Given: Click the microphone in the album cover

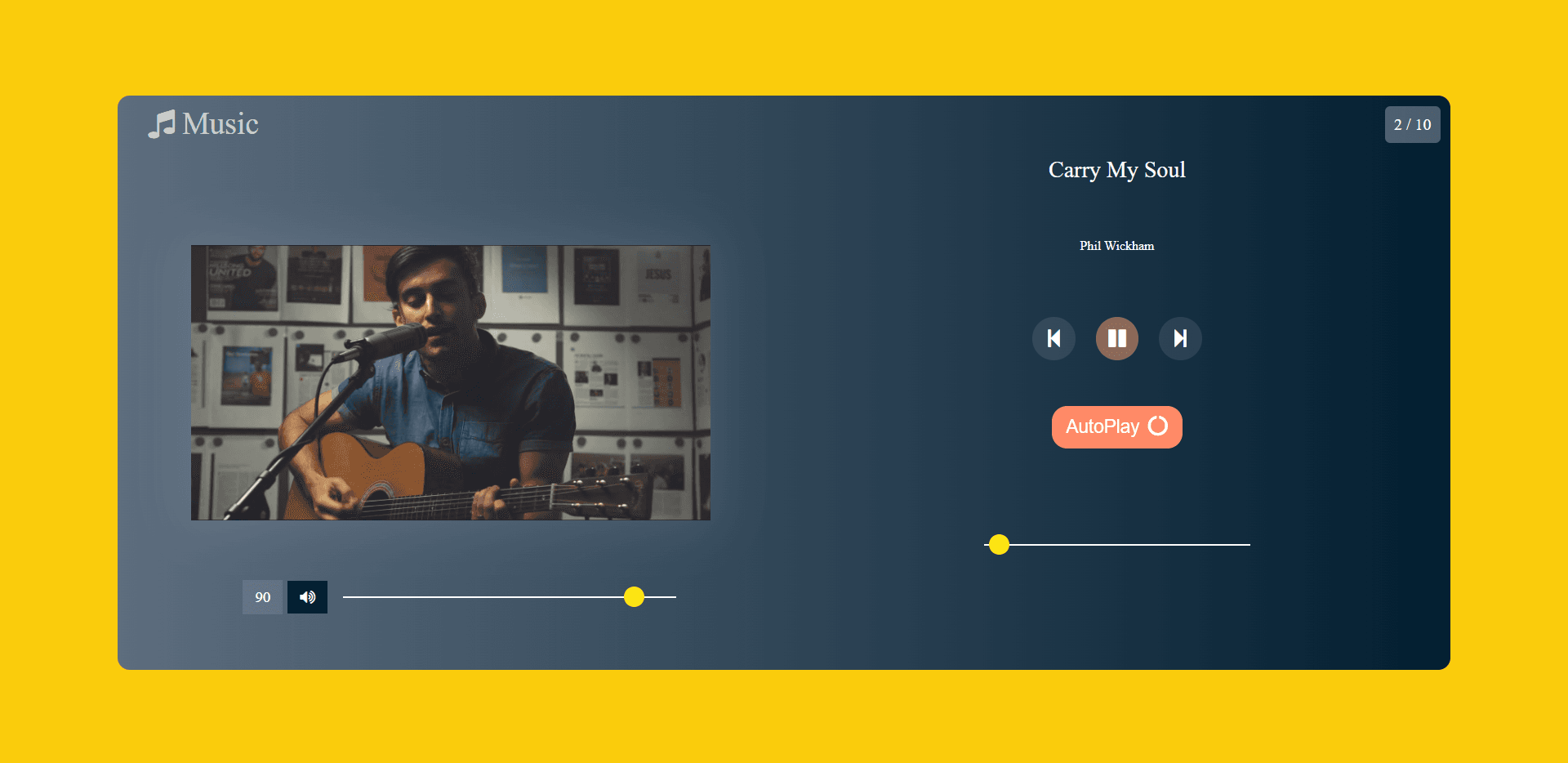Looking at the screenshot, I should point(384,341).
